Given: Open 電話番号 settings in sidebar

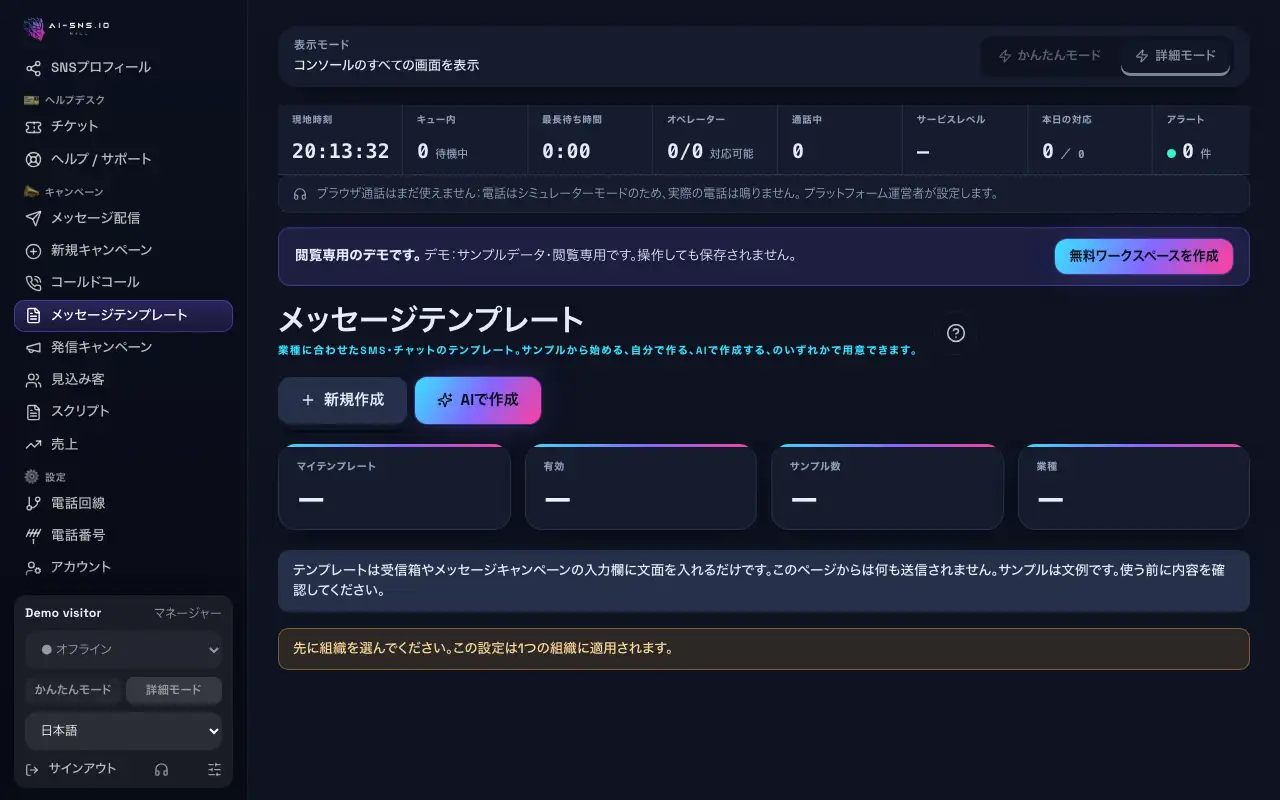Looking at the screenshot, I should click(x=123, y=535).
